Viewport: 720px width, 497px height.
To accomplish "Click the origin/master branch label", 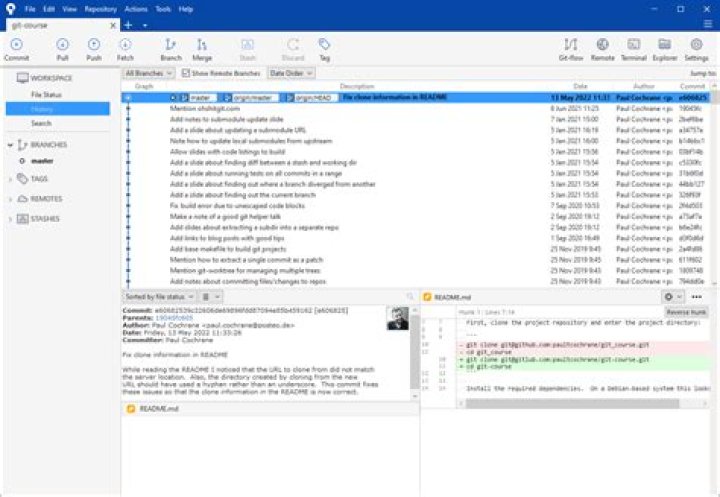I will tap(250, 97).
